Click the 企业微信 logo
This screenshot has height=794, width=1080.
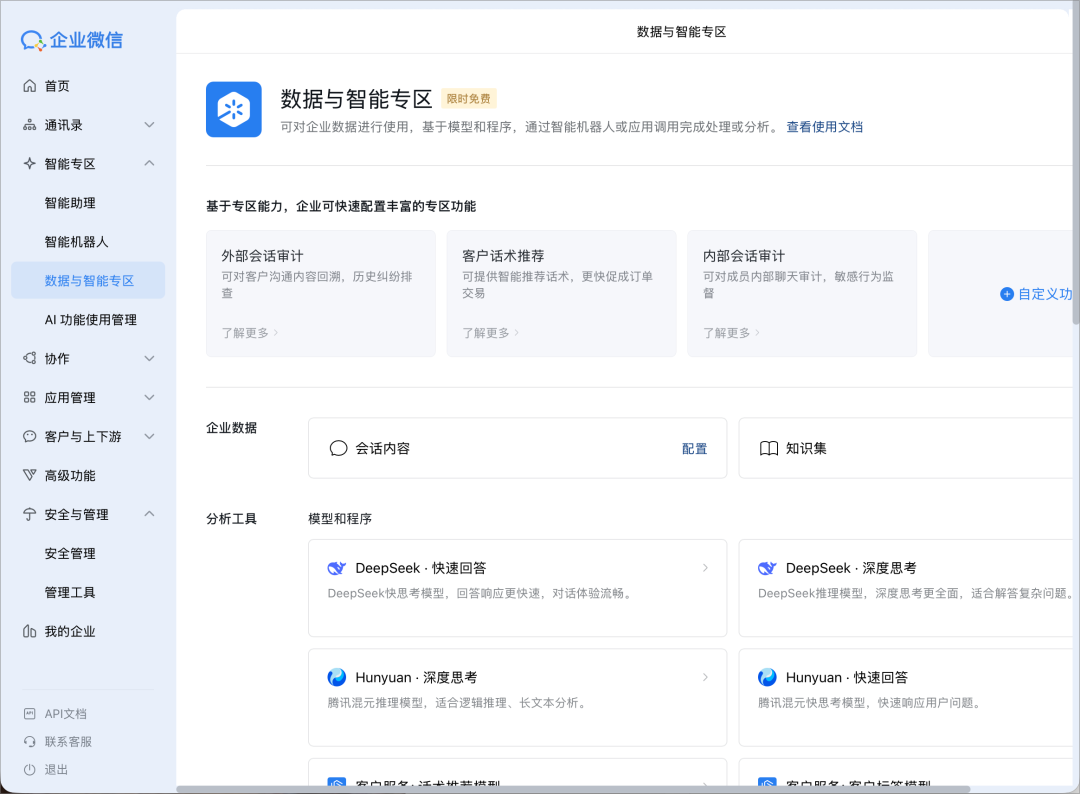[x=72, y=40]
